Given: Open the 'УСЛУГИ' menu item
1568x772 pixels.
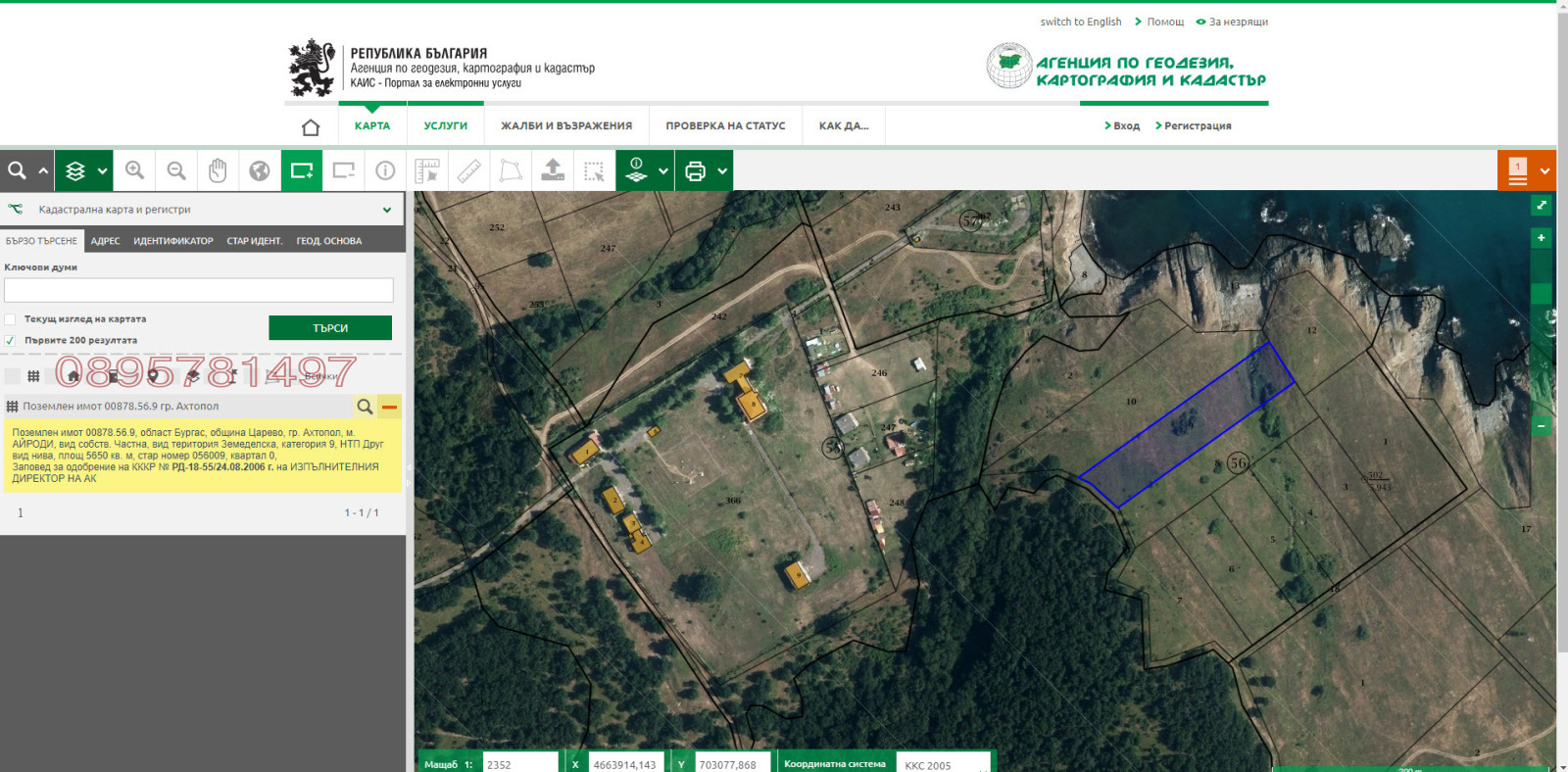Looking at the screenshot, I should [x=445, y=126].
